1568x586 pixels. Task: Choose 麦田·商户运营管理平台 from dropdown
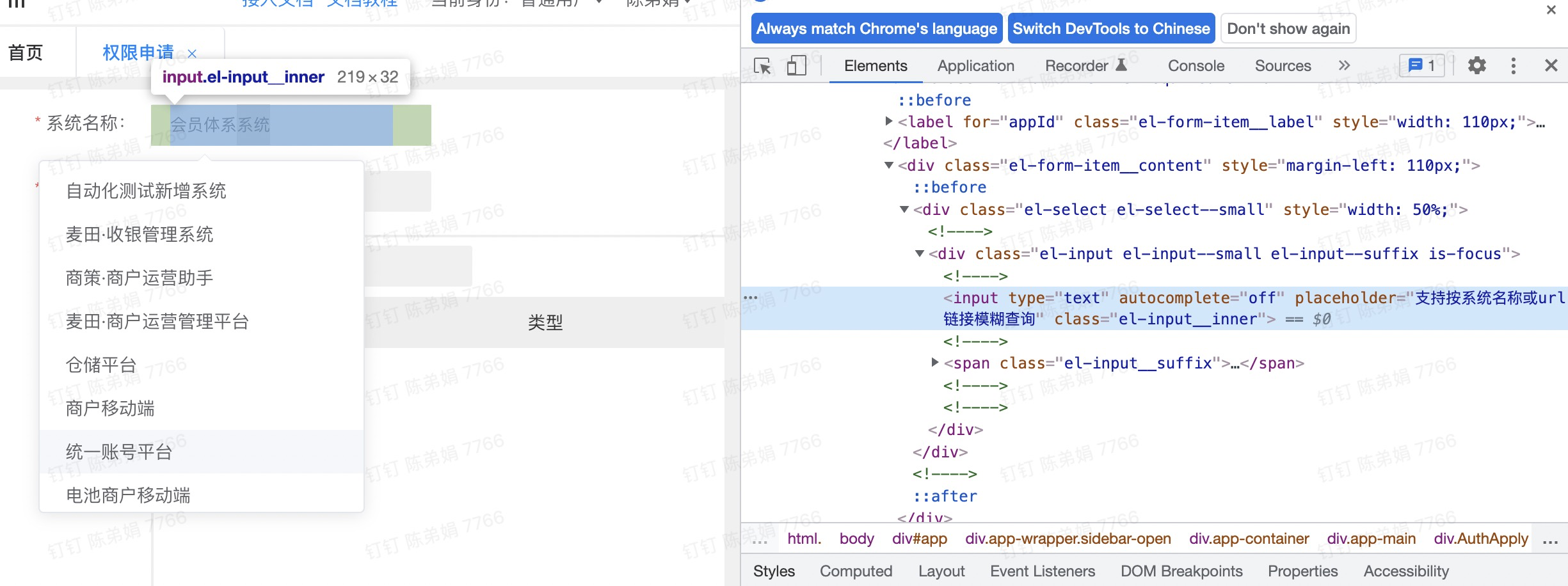[x=202, y=321]
